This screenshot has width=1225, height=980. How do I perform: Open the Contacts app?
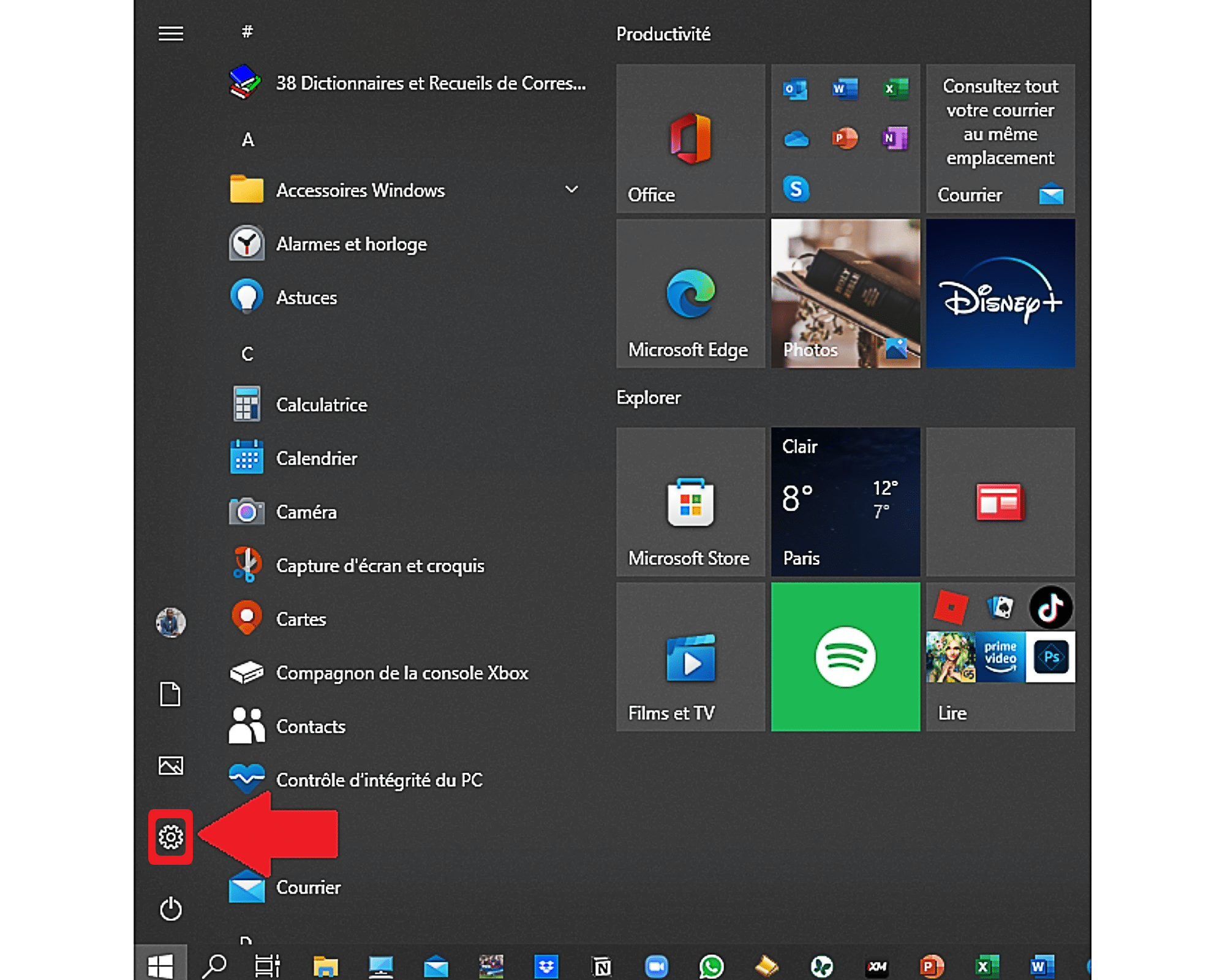point(405,726)
